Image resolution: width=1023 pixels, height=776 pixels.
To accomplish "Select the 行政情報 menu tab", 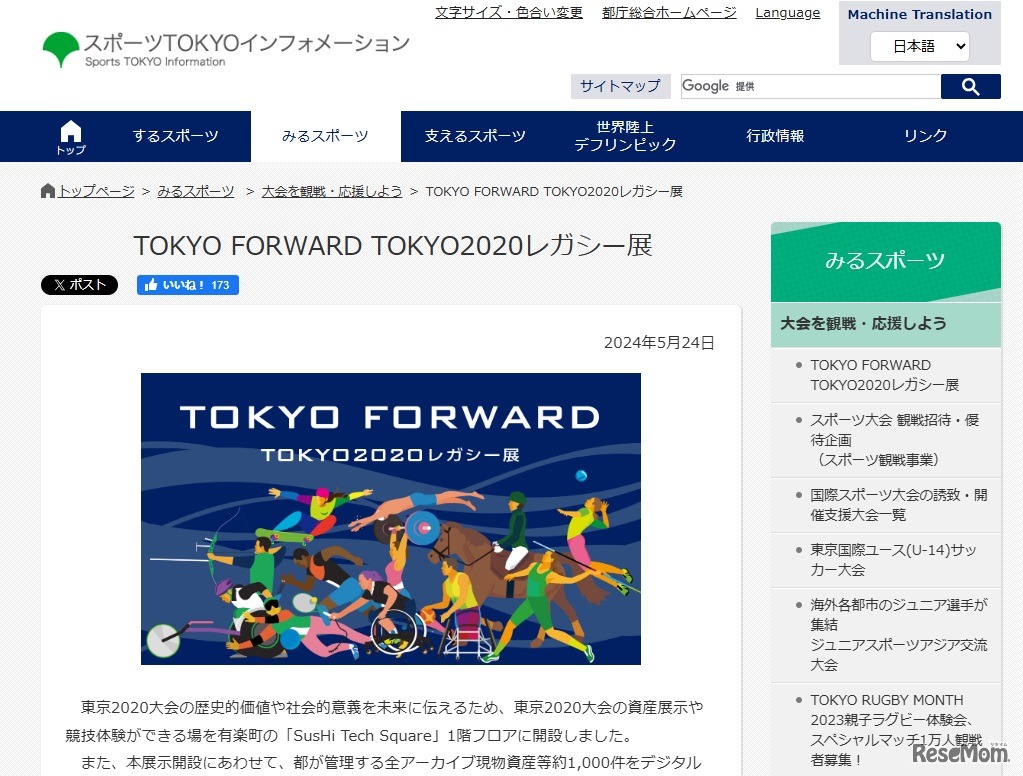I will pos(775,136).
